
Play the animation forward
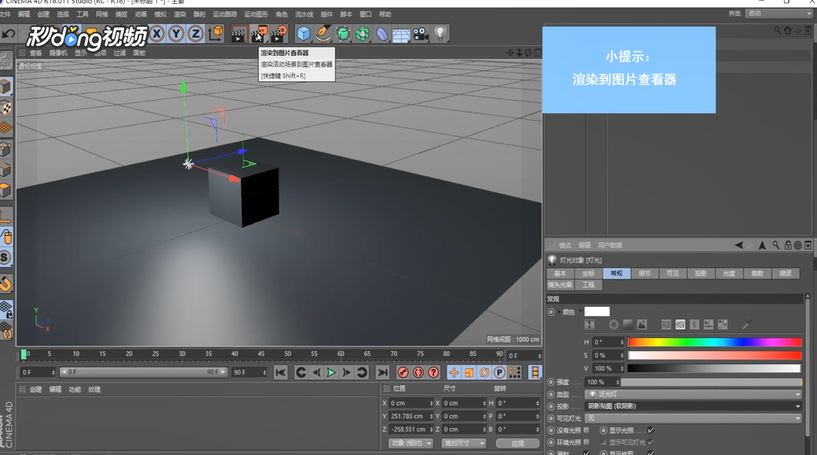[x=331, y=372]
